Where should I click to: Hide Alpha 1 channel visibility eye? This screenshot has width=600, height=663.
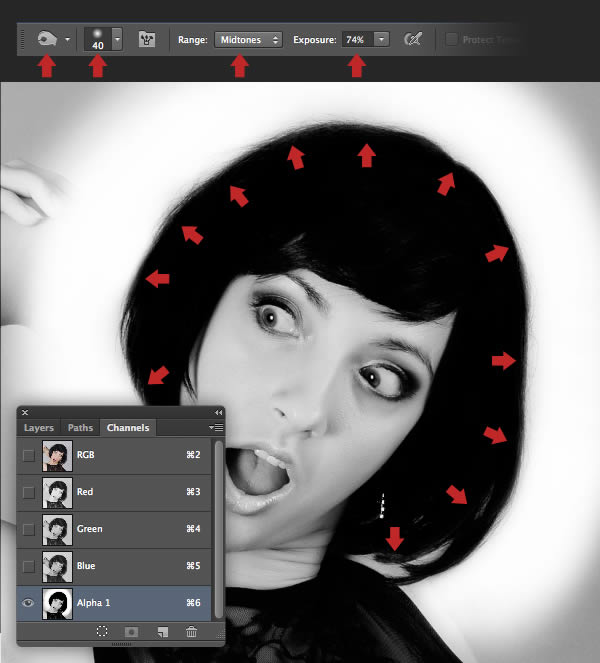pos(29,602)
